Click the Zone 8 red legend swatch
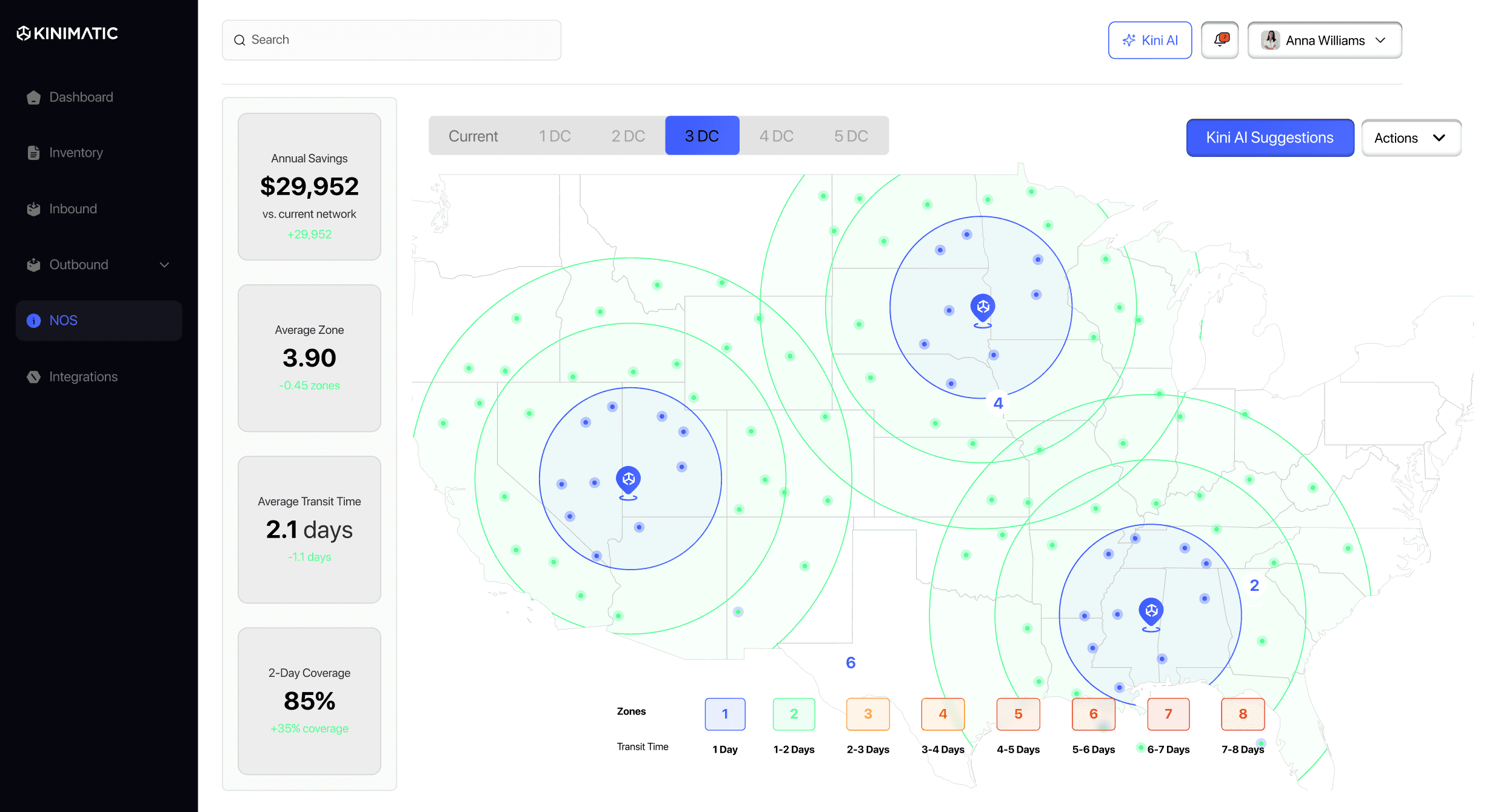 coord(1243,714)
